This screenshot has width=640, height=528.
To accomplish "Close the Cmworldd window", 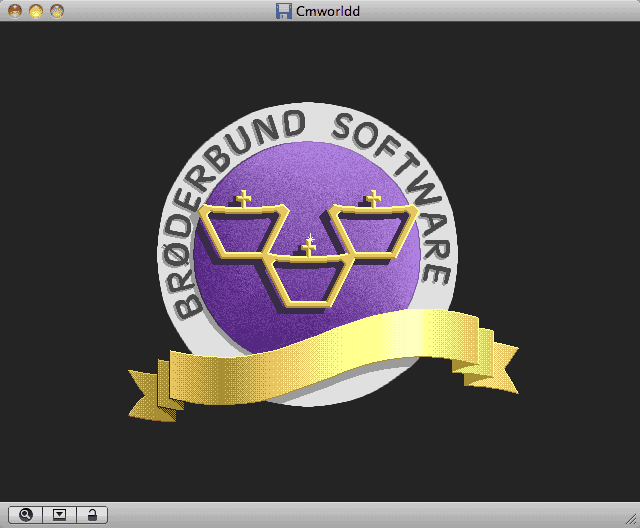I will pyautogui.click(x=15, y=11).
